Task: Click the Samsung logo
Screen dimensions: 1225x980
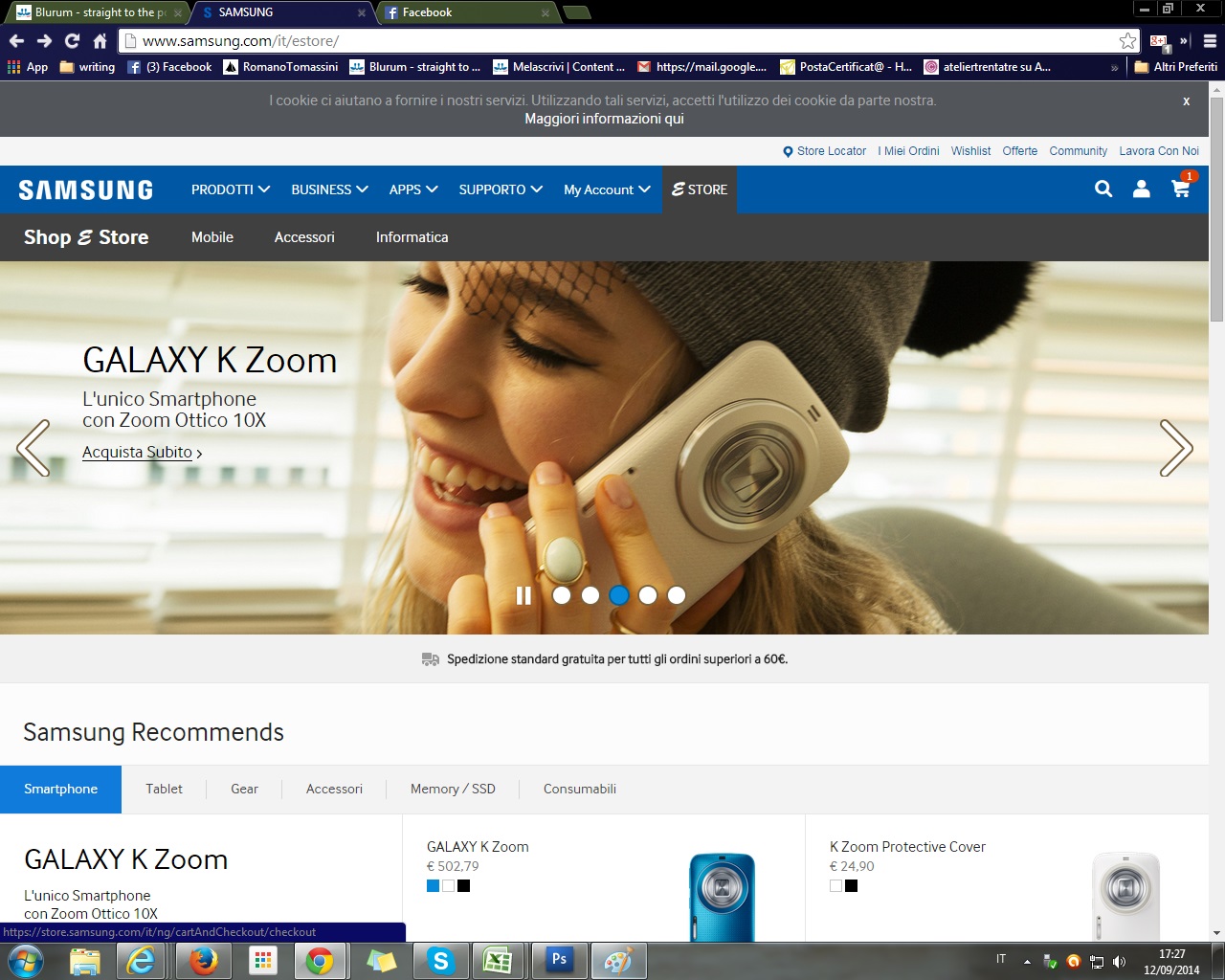Action: (x=86, y=189)
